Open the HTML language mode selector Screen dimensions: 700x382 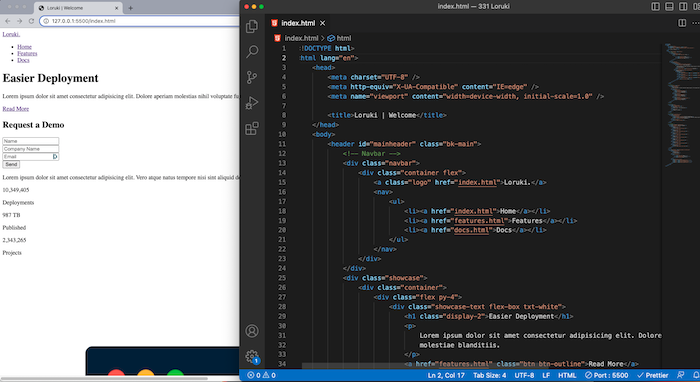coord(567,375)
